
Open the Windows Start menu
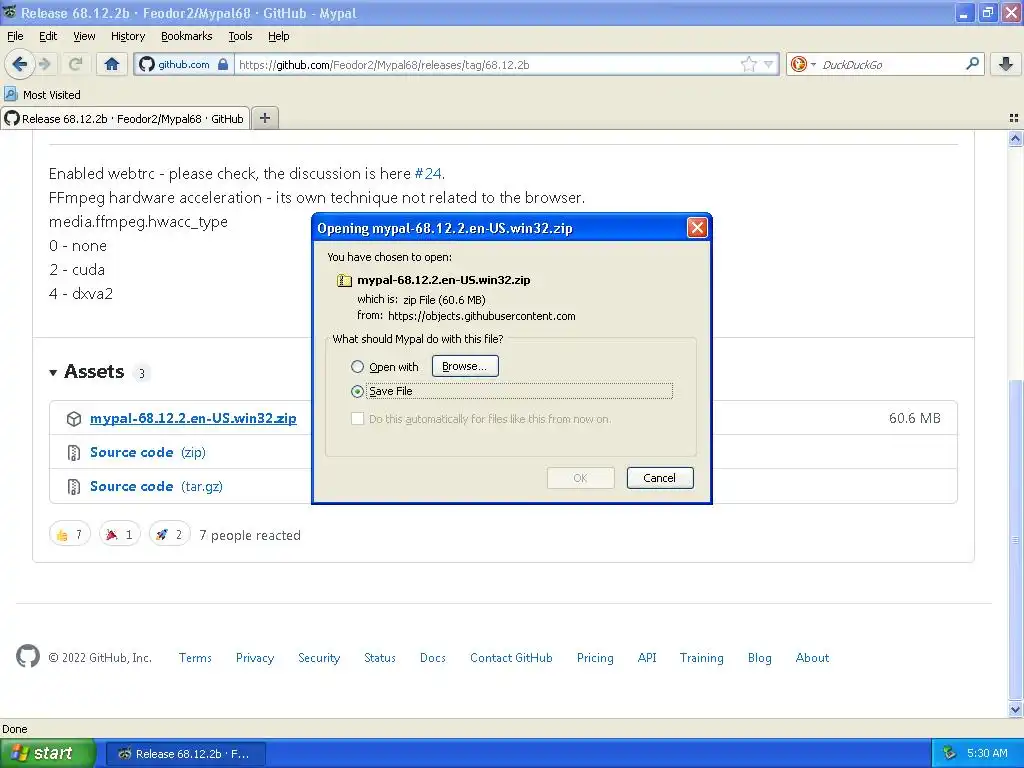pos(48,753)
